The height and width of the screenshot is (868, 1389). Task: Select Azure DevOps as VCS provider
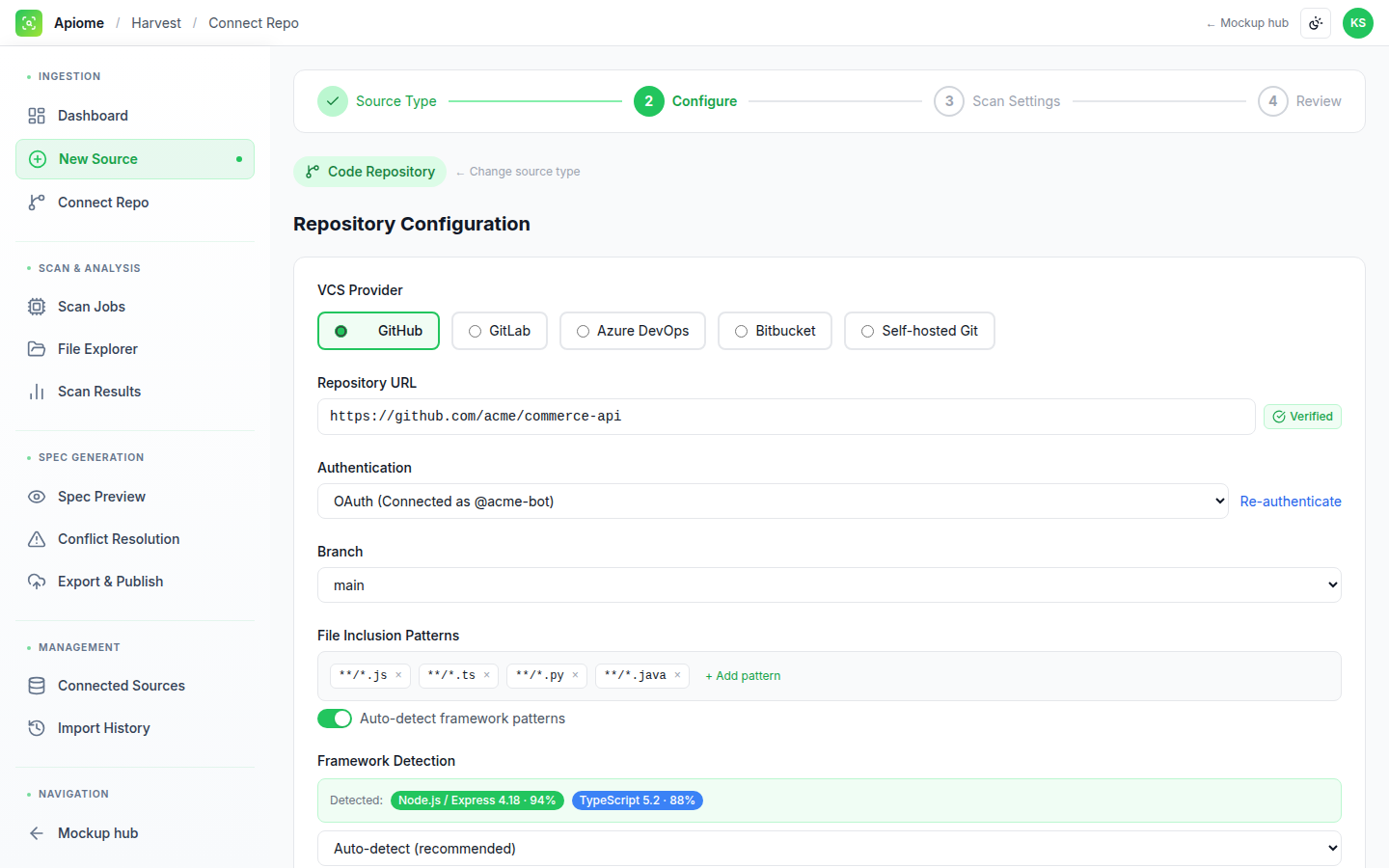[x=633, y=331]
